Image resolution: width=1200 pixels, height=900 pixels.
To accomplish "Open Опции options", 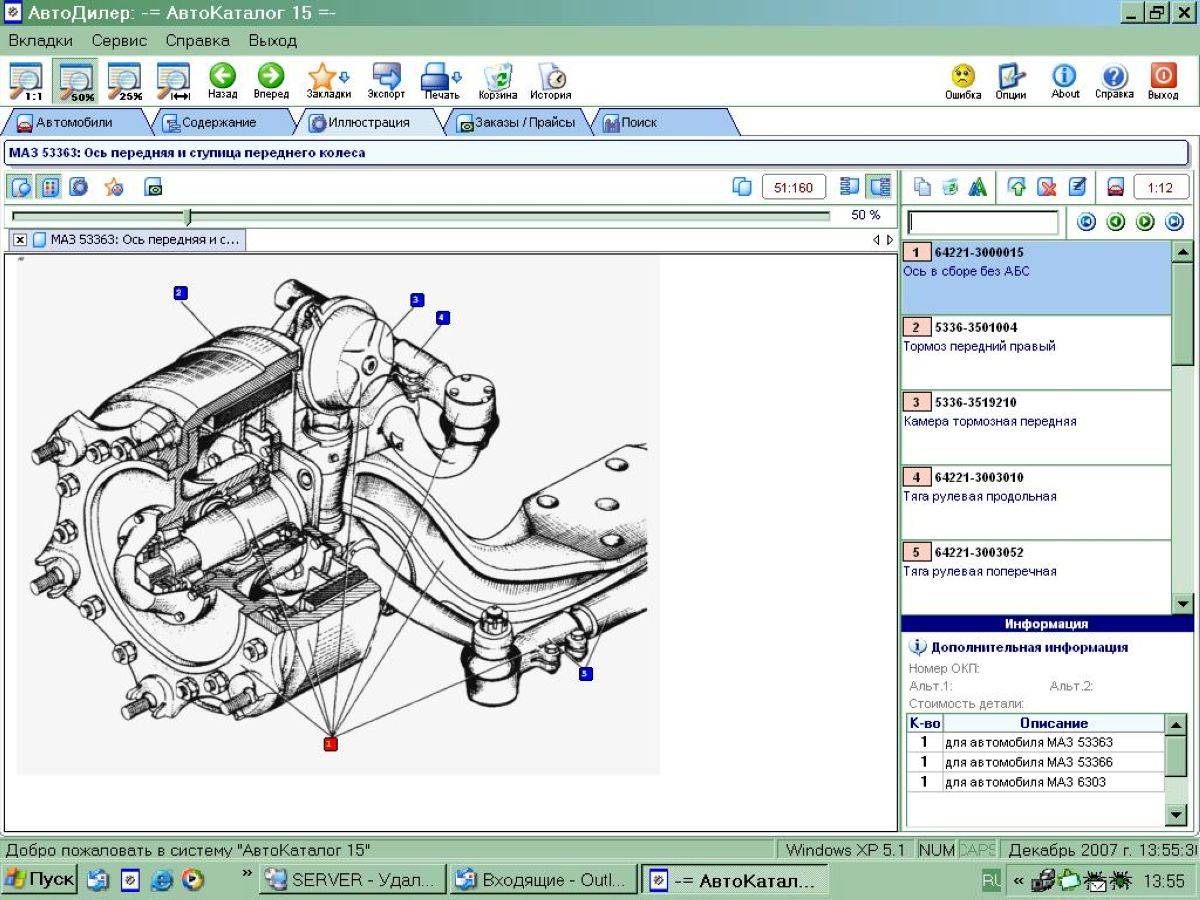I will click(1012, 81).
